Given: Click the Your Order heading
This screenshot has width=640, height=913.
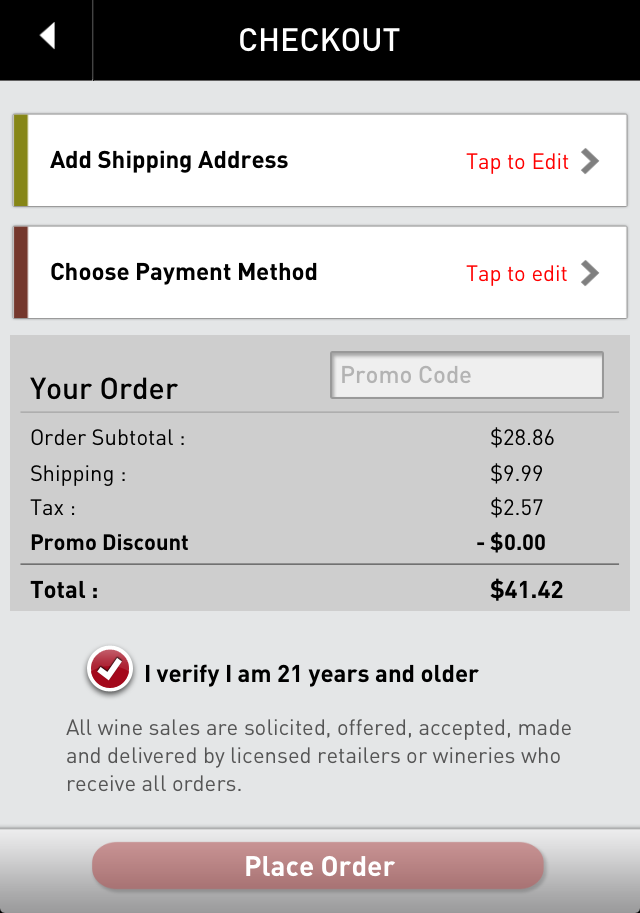Looking at the screenshot, I should coord(104,389).
